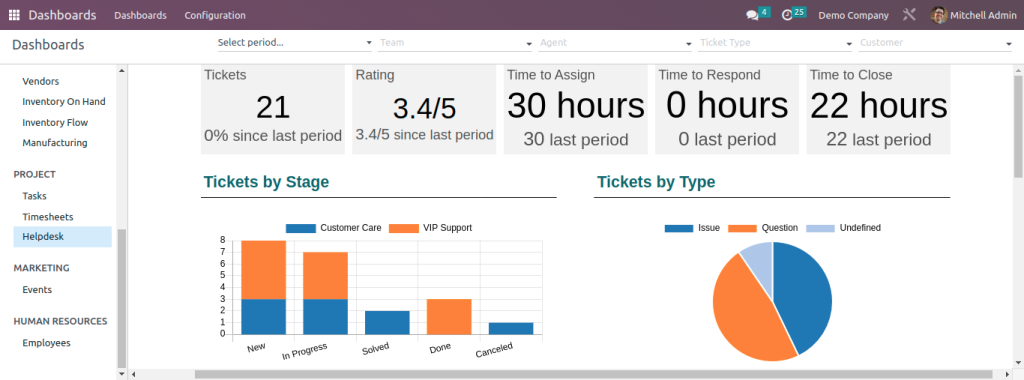The height and width of the screenshot is (380, 1024).
Task: Click the orange segment of In Progress bar
Action: coord(325,276)
